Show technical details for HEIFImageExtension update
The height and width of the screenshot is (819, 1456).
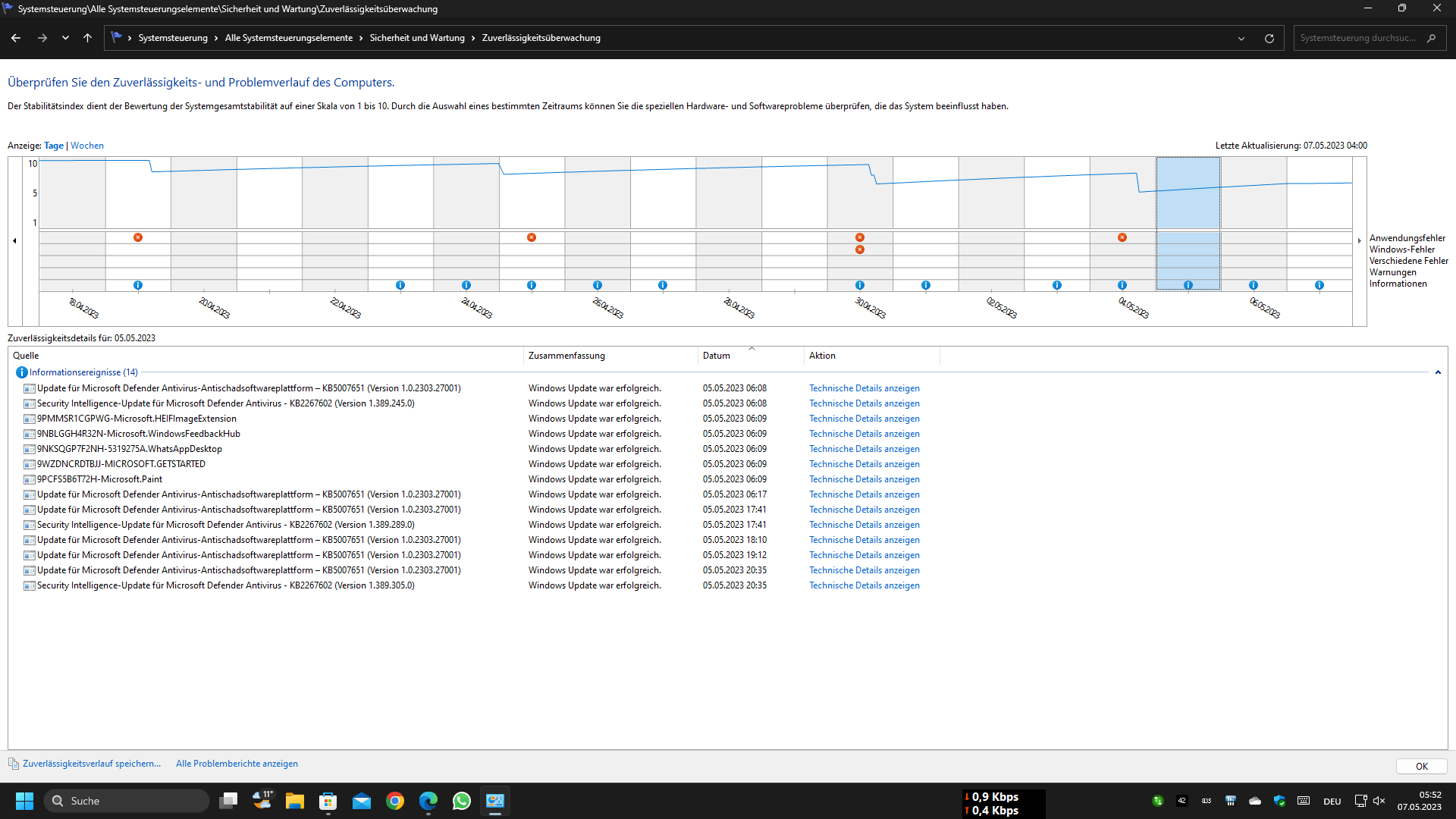click(x=864, y=419)
